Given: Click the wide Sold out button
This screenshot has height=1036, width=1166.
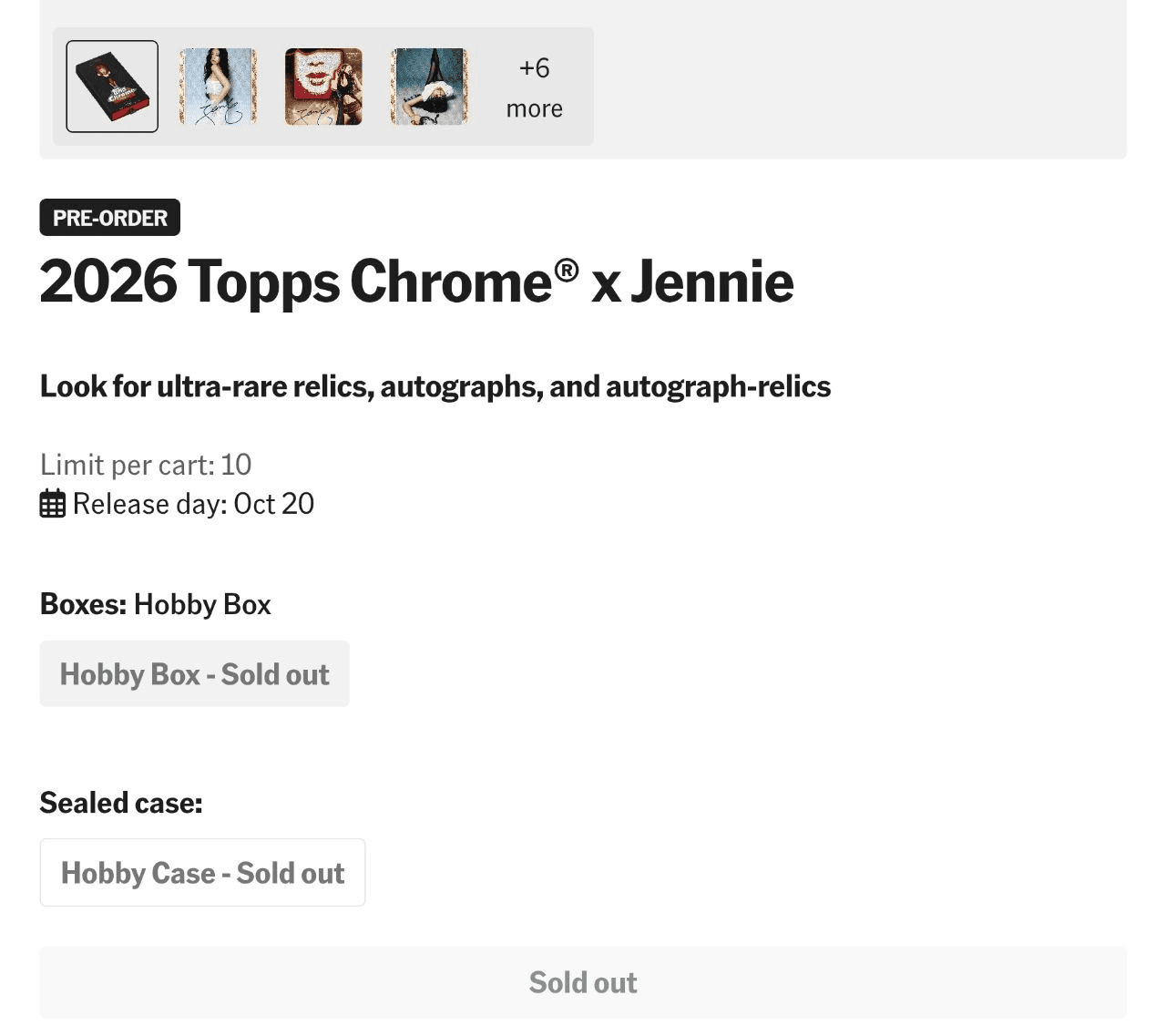Looking at the screenshot, I should click(583, 982).
